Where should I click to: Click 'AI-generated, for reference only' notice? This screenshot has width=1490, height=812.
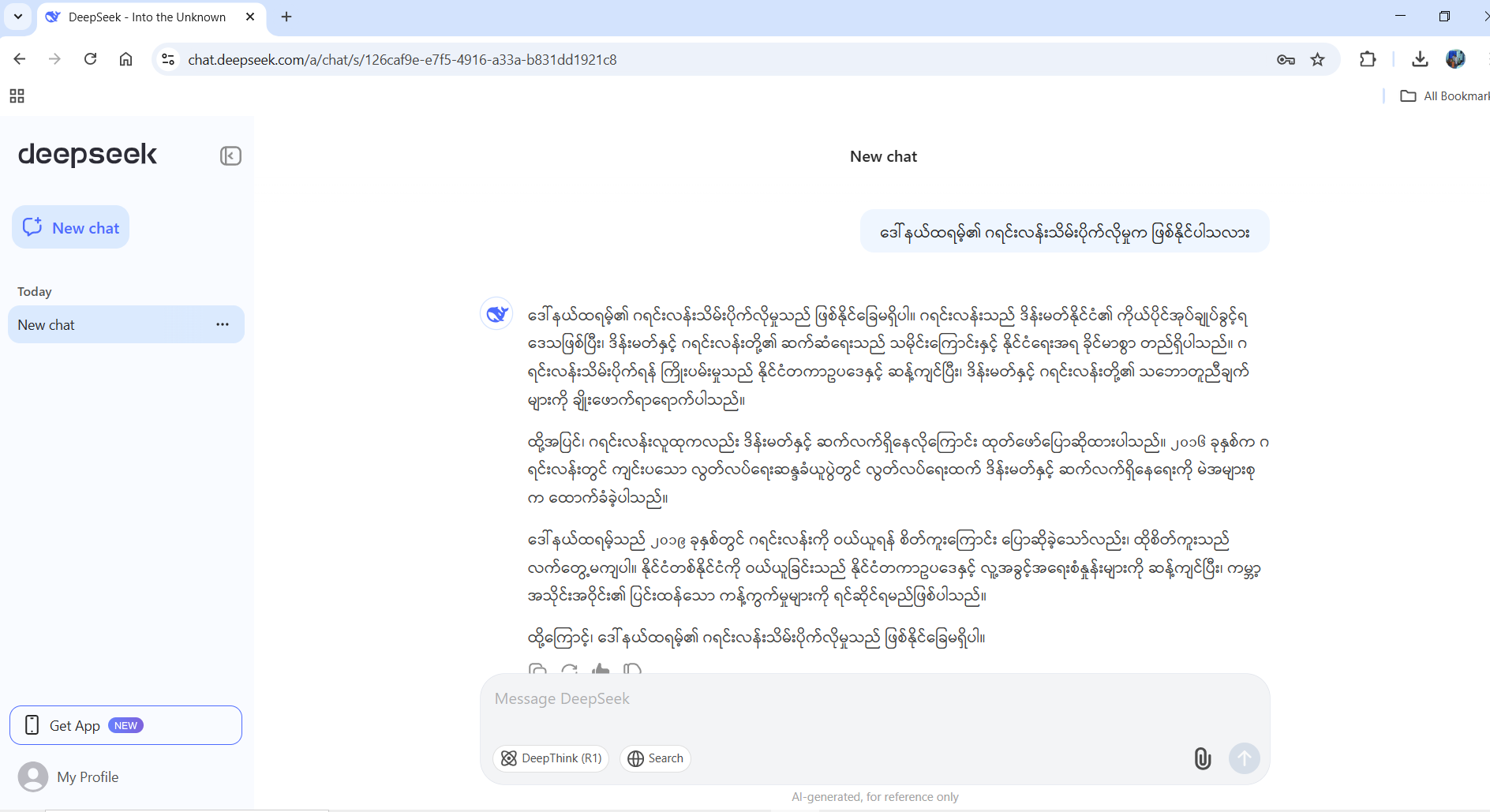874,797
